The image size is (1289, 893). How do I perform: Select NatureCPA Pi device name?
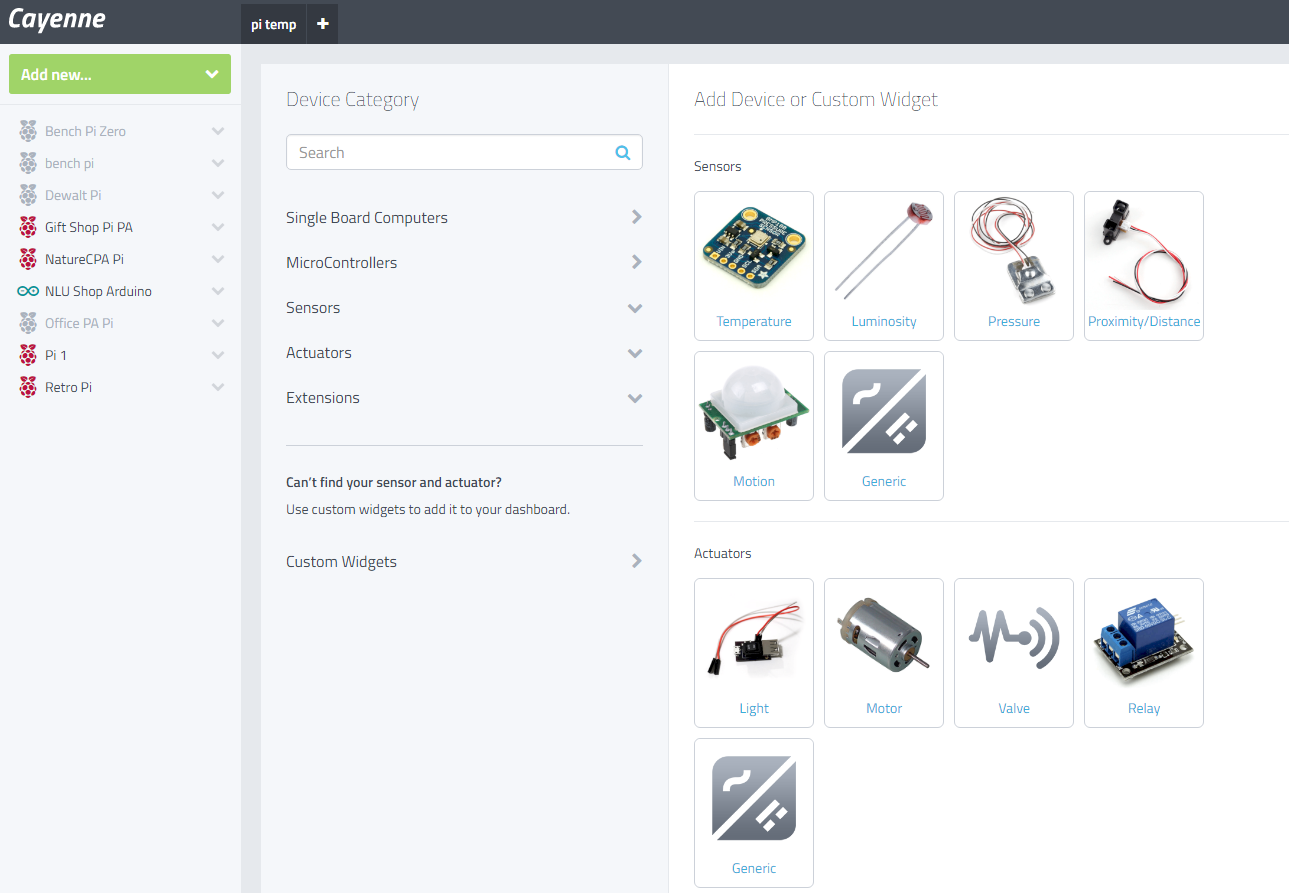[x=84, y=259]
